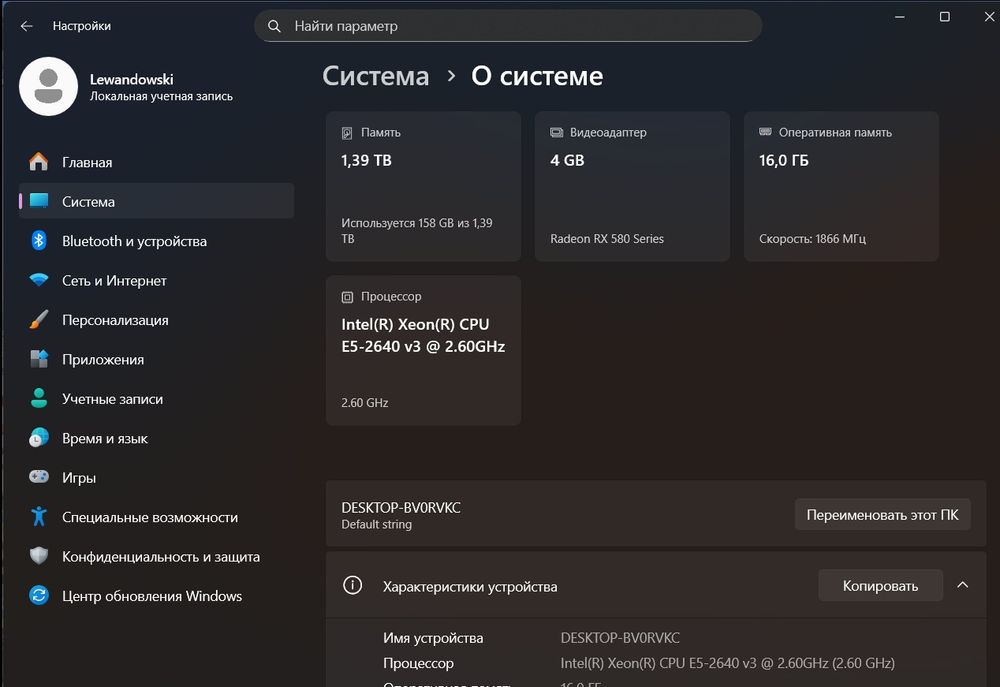This screenshot has height=687, width=1000.
Task: Click the paintbrush Персонализация icon
Action: pos(39,320)
